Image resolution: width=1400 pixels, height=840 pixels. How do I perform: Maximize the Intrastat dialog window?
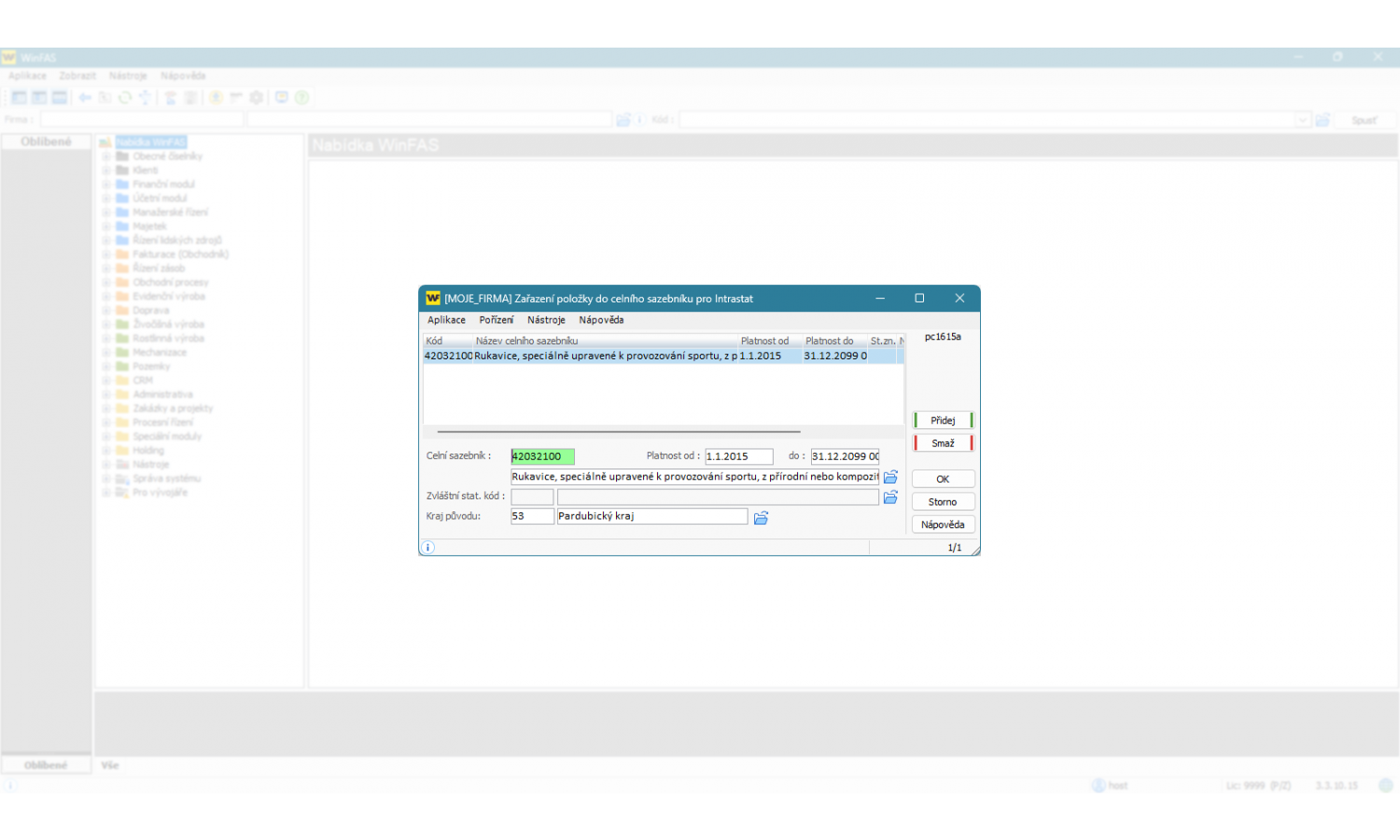(x=919, y=299)
